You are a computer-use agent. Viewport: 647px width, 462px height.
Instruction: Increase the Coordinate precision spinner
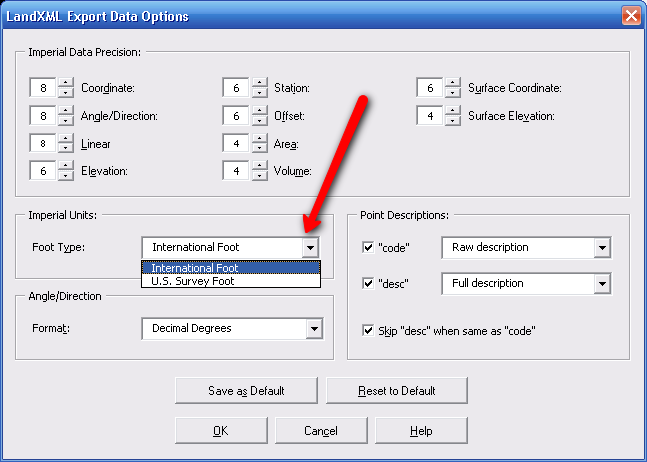(x=66, y=82)
